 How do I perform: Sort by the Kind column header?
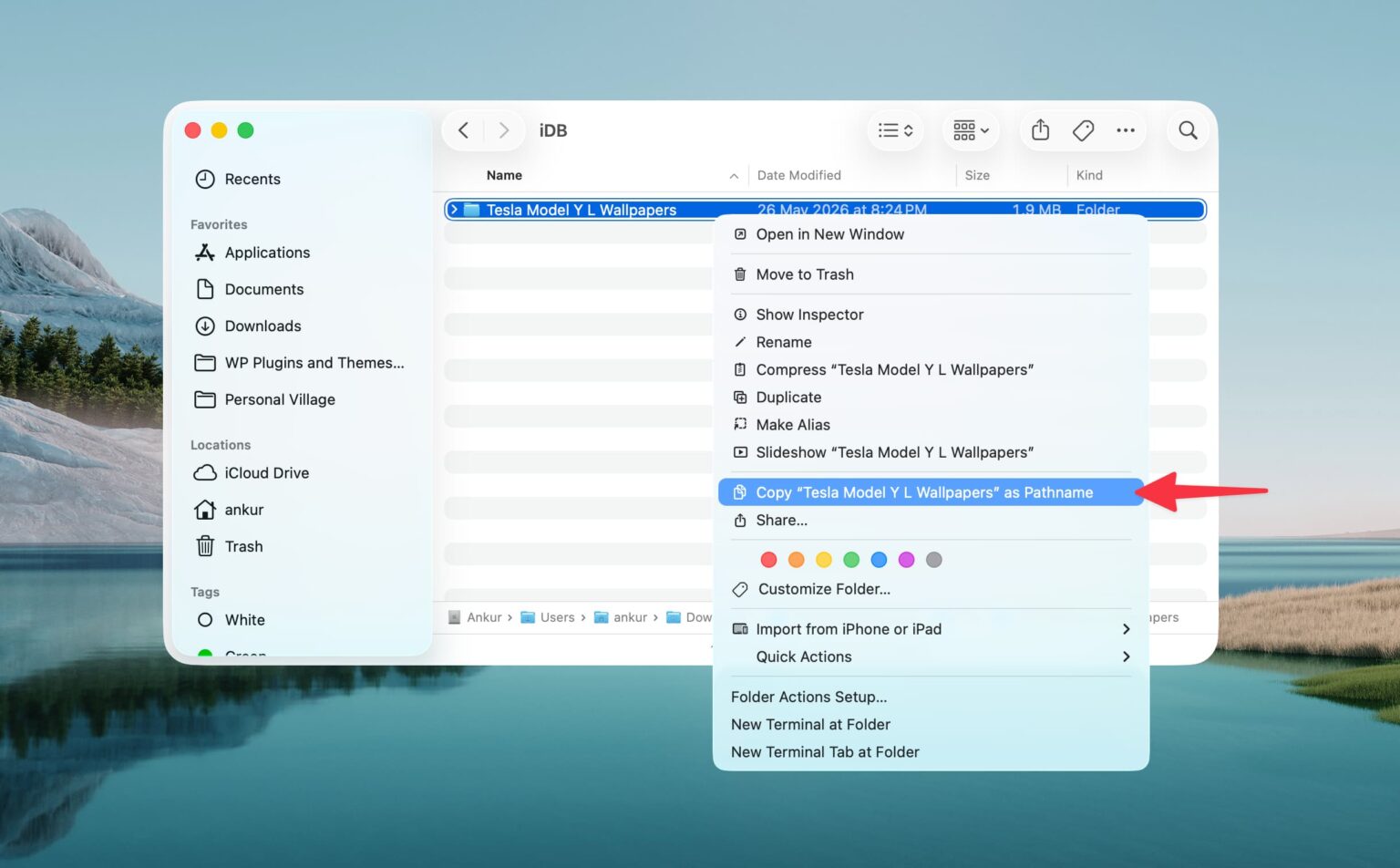pos(1089,175)
